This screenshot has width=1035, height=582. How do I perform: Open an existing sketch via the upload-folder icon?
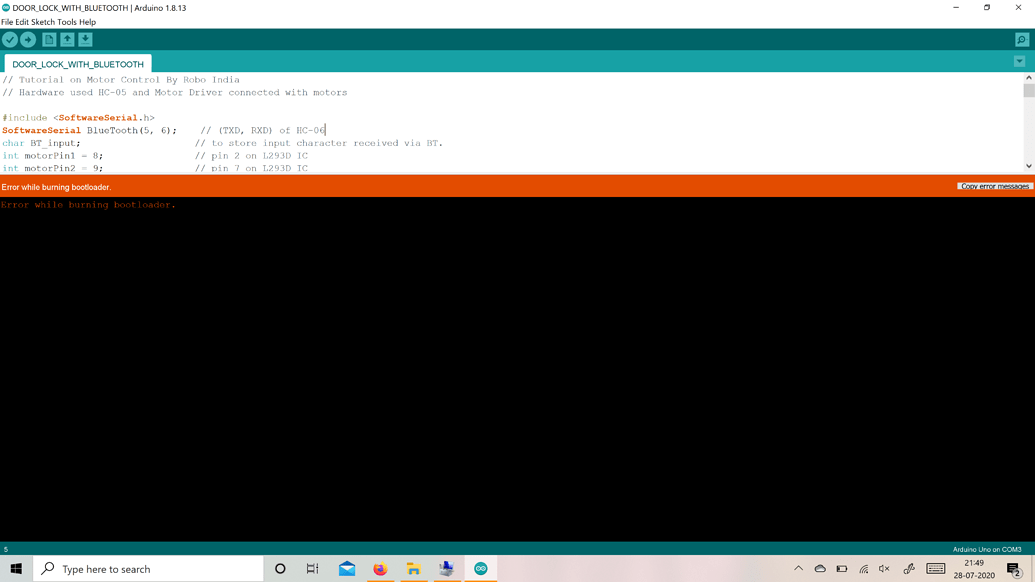66,39
